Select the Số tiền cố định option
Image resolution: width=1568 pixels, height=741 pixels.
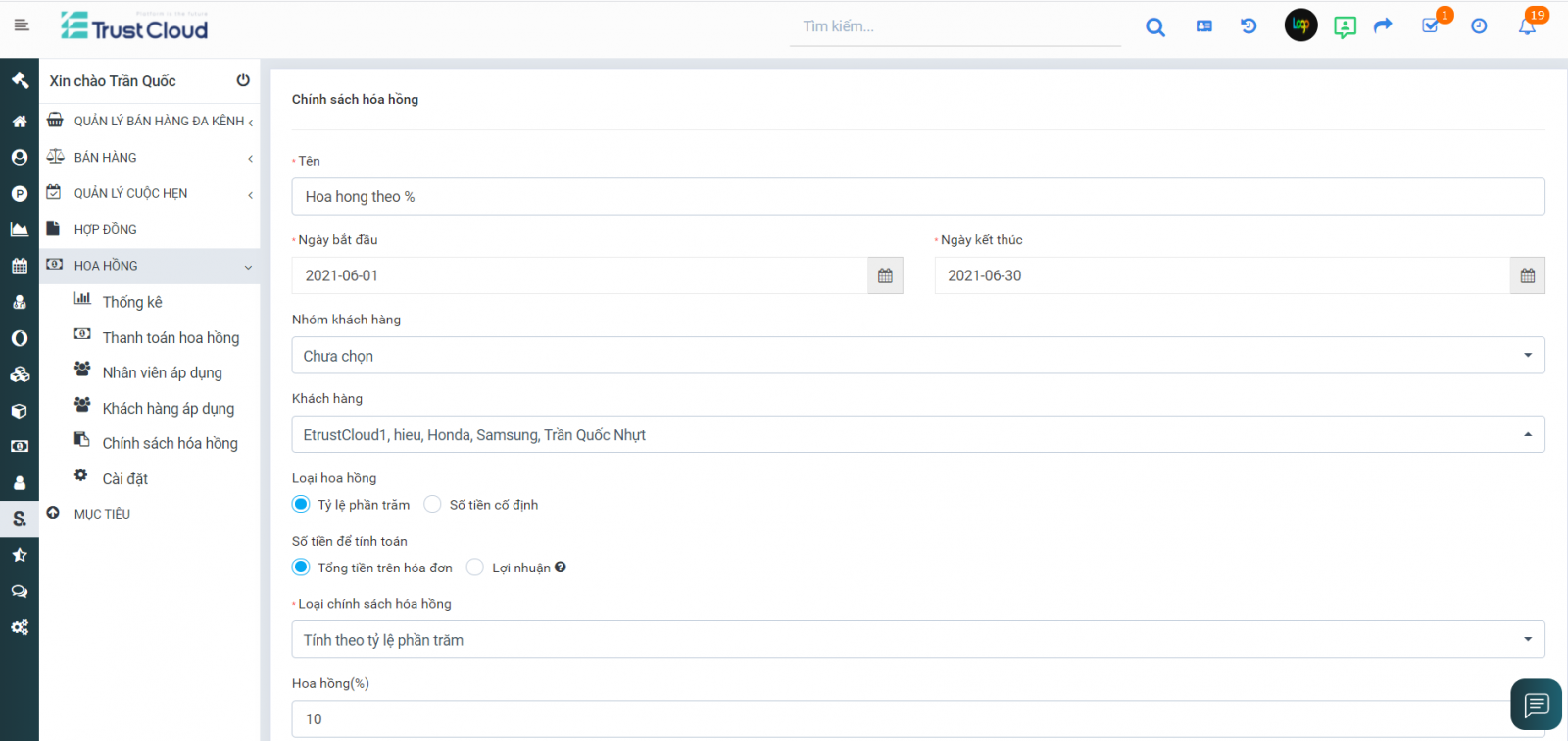click(432, 505)
